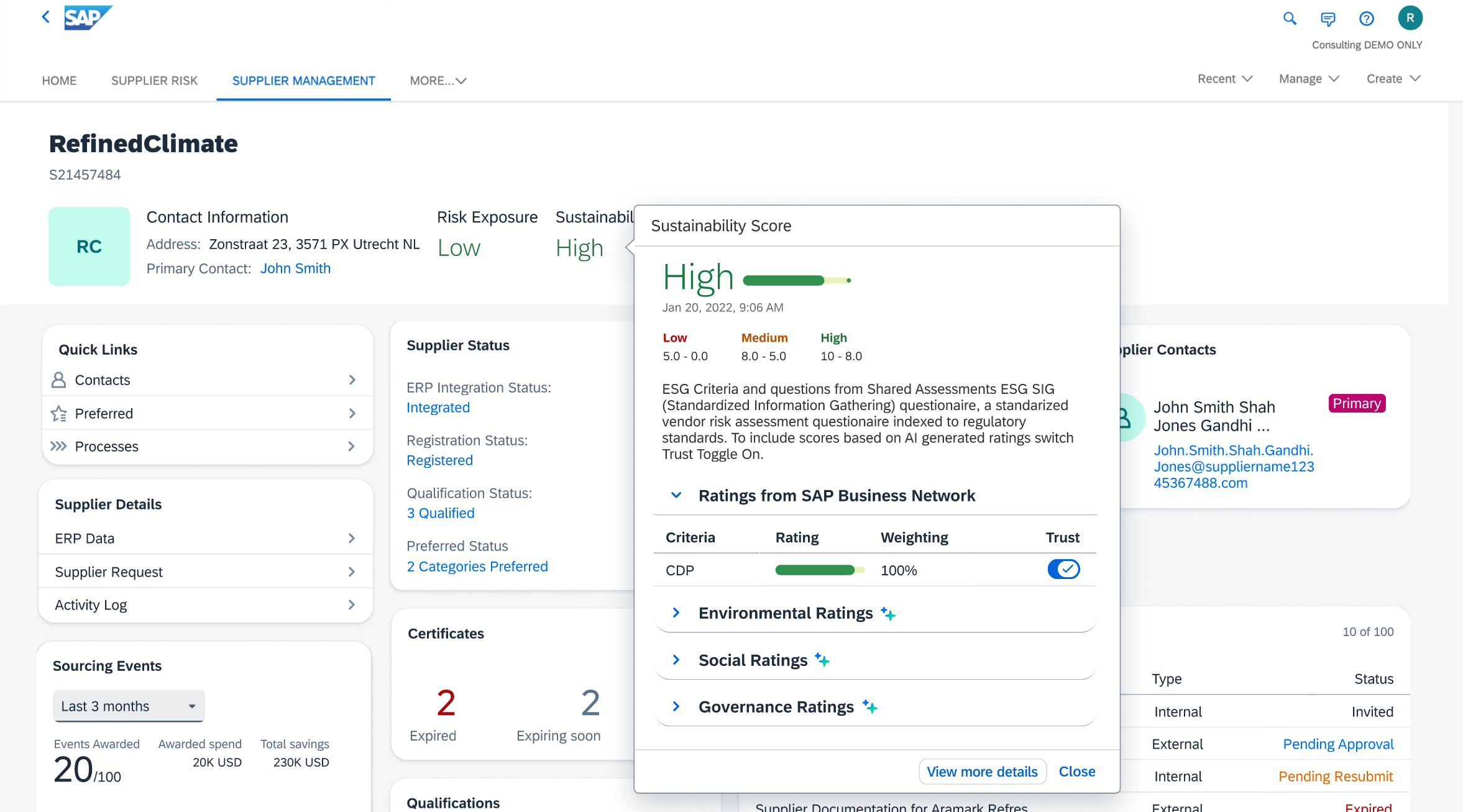The image size is (1463, 812).
Task: Open the MORE... tab menu
Action: (x=438, y=81)
